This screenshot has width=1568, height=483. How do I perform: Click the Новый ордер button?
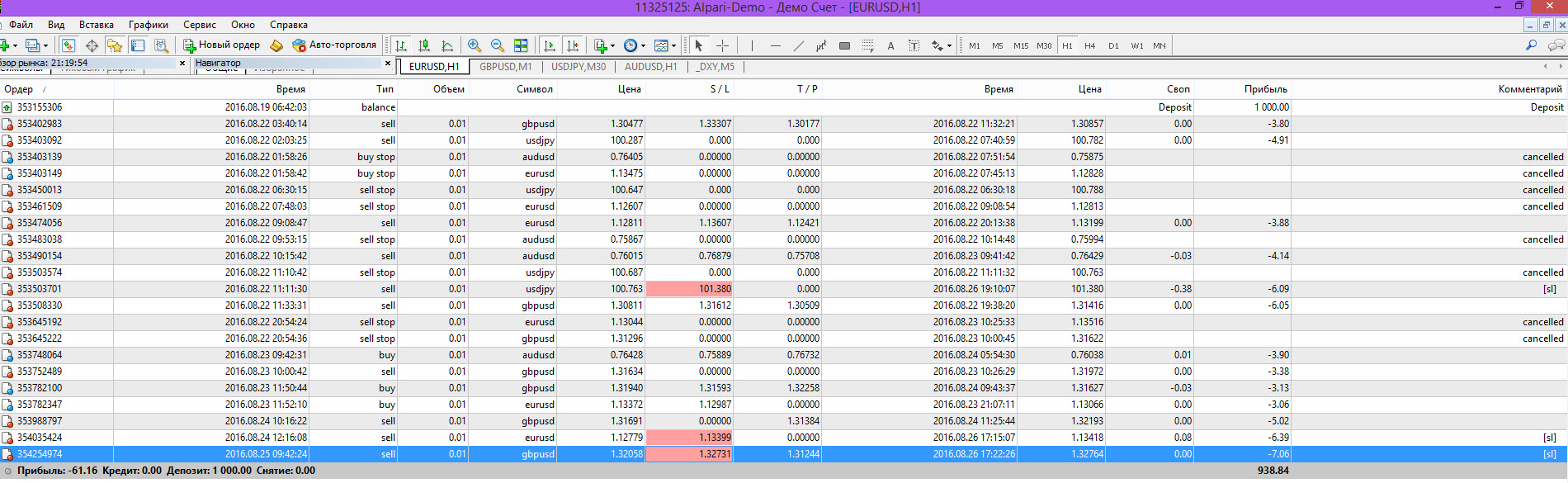click(x=221, y=45)
